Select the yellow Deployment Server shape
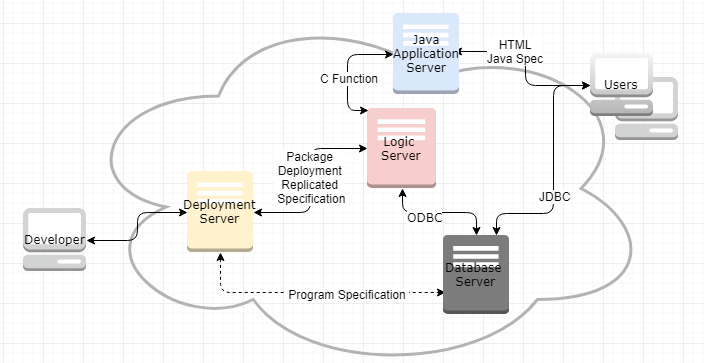This screenshot has width=704, height=363. [220, 211]
